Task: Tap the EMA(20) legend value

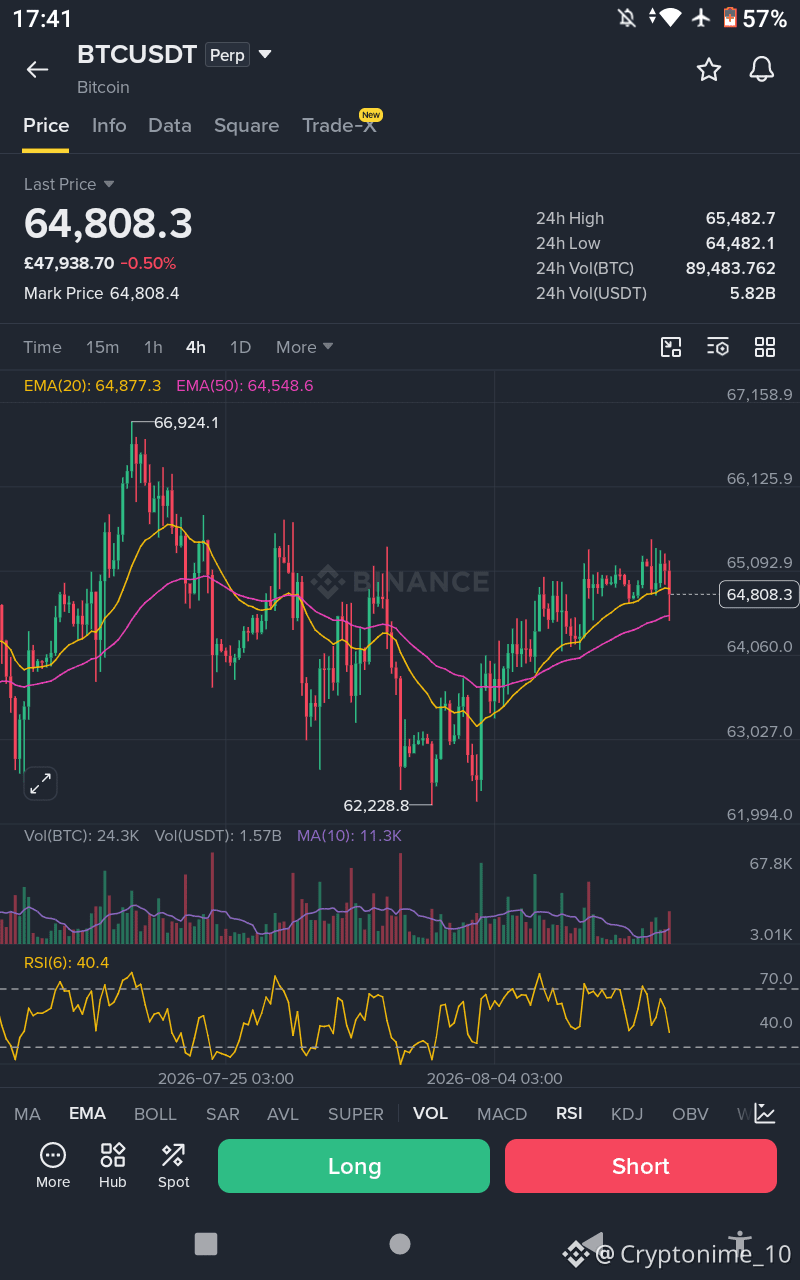Action: pos(92,385)
